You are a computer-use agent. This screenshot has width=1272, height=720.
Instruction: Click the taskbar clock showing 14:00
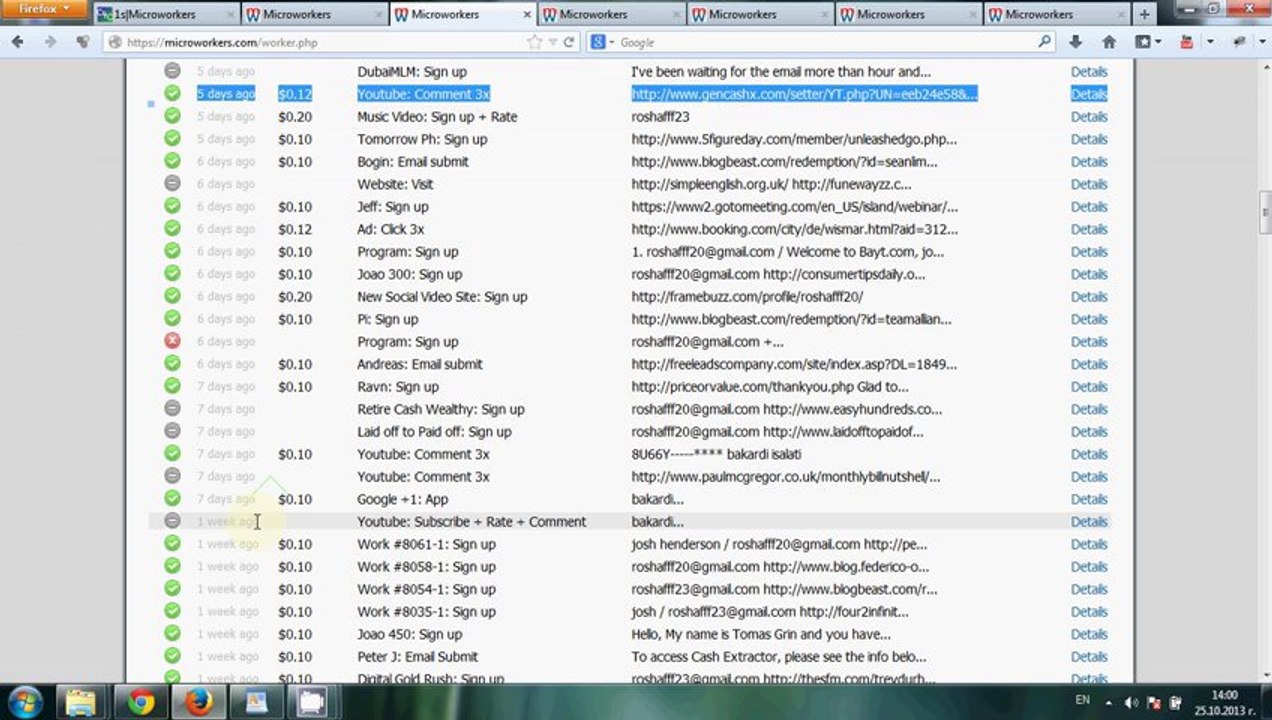1225,702
